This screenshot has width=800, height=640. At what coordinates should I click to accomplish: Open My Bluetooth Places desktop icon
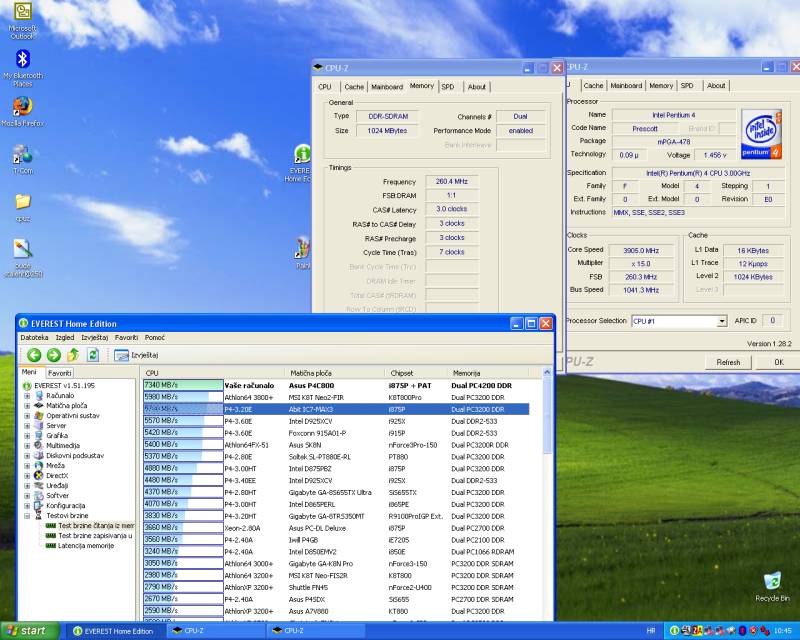[x=22, y=60]
